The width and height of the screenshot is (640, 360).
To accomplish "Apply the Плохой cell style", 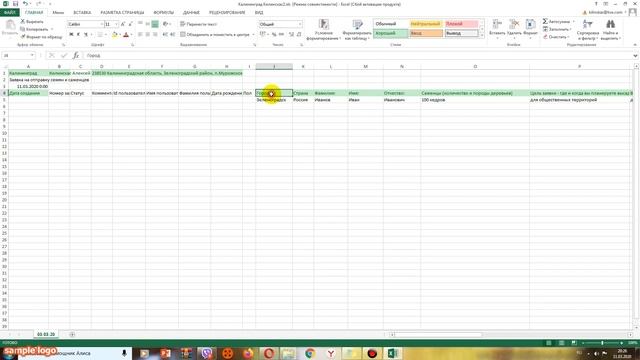I will click(461, 24).
